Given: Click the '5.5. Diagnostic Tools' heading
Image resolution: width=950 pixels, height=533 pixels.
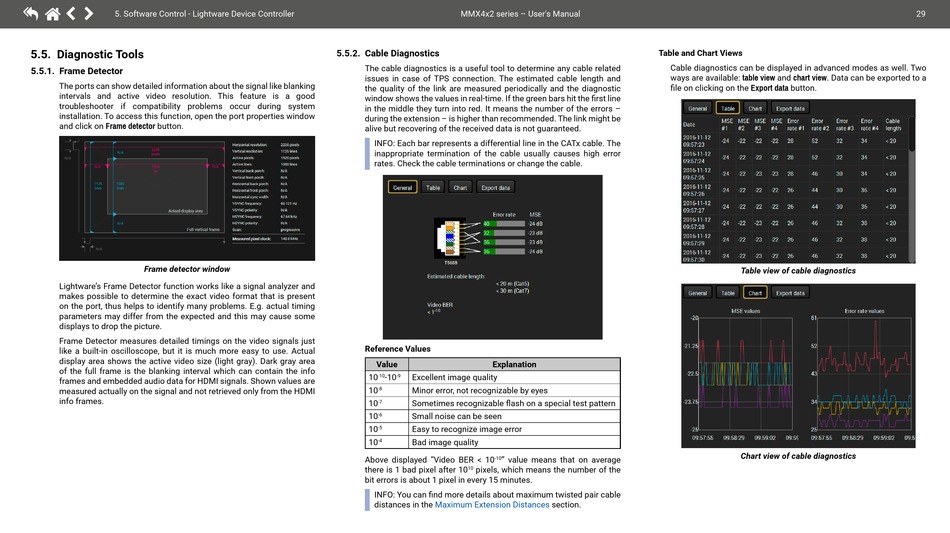Looking at the screenshot, I should pyautogui.click(x=87, y=54).
